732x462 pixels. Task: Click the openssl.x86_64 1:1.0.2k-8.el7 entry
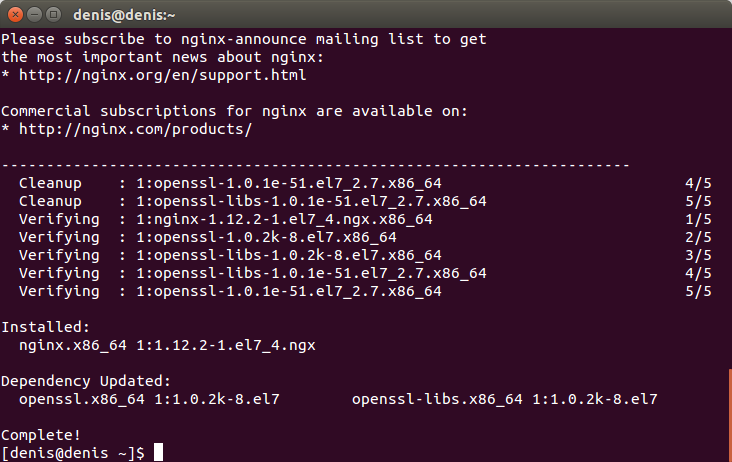pos(149,399)
